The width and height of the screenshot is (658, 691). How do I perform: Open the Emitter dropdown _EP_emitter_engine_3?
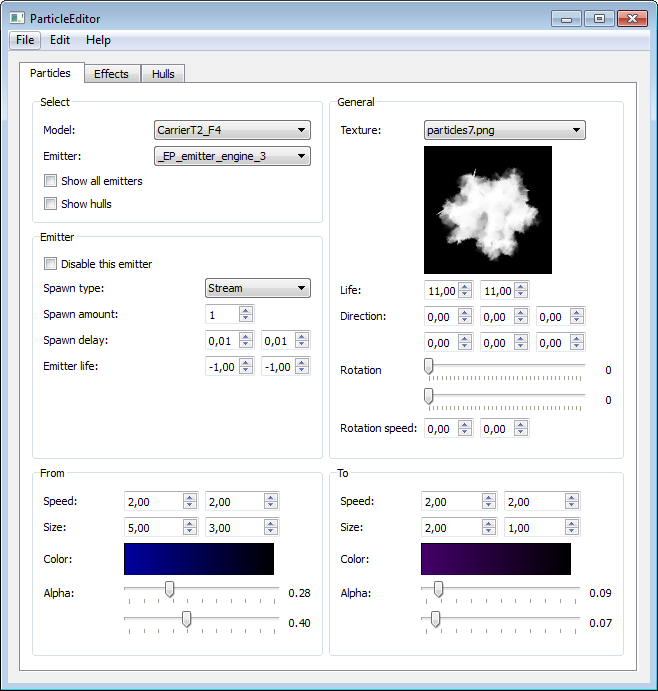(232, 156)
